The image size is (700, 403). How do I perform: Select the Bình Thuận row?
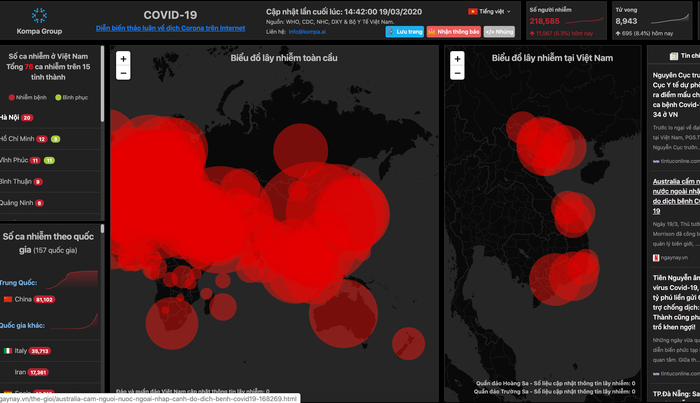click(50, 182)
